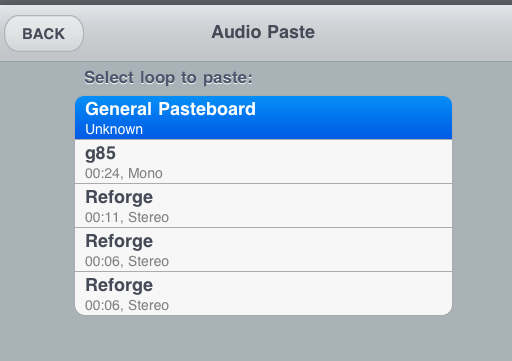Choose the Reforge loop lasting 00:11
The image size is (512, 361).
[x=263, y=205]
